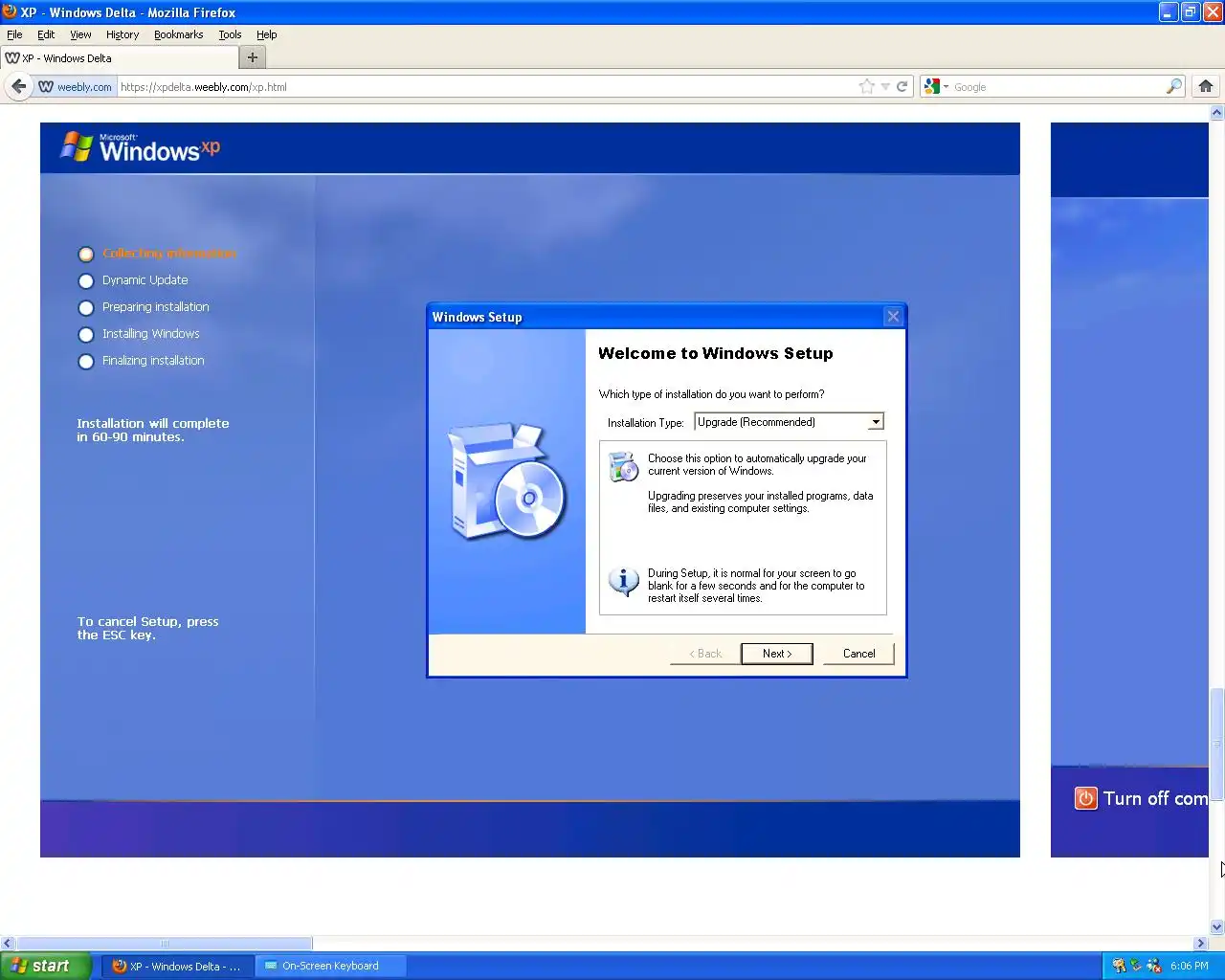Click the first system tray icon
Viewport: 1225px width, 980px height.
pos(1118,966)
